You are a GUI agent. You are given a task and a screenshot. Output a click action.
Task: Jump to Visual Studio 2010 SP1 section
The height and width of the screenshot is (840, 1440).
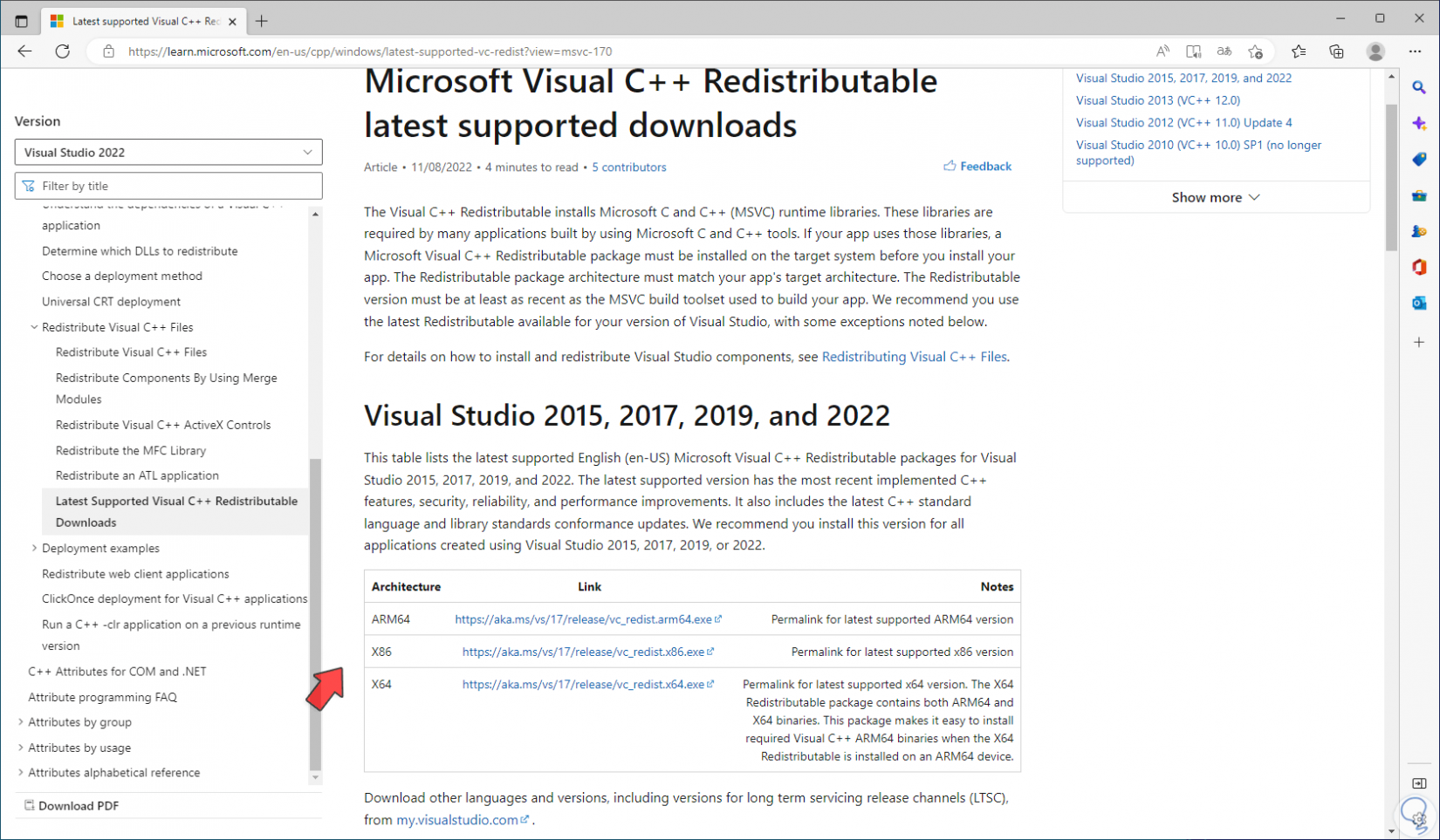1198,153
